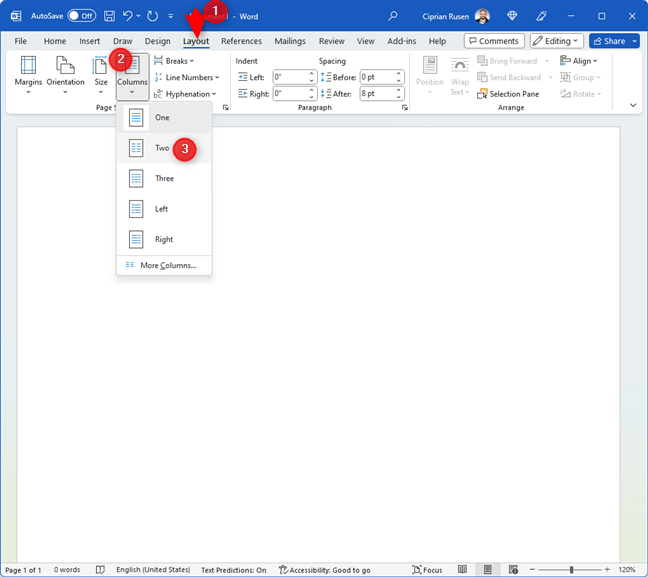This screenshot has height=577, width=648.
Task: Open the Breaks dropdown
Action: [x=174, y=61]
